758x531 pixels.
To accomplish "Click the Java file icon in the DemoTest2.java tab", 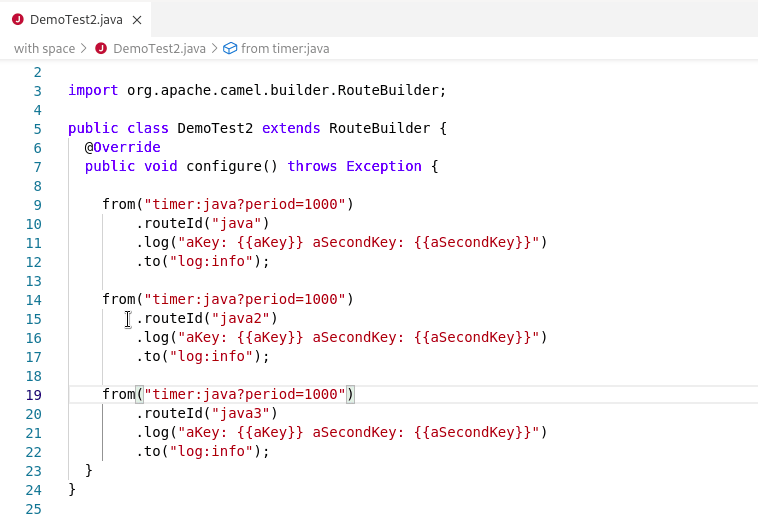I will (x=17, y=20).
